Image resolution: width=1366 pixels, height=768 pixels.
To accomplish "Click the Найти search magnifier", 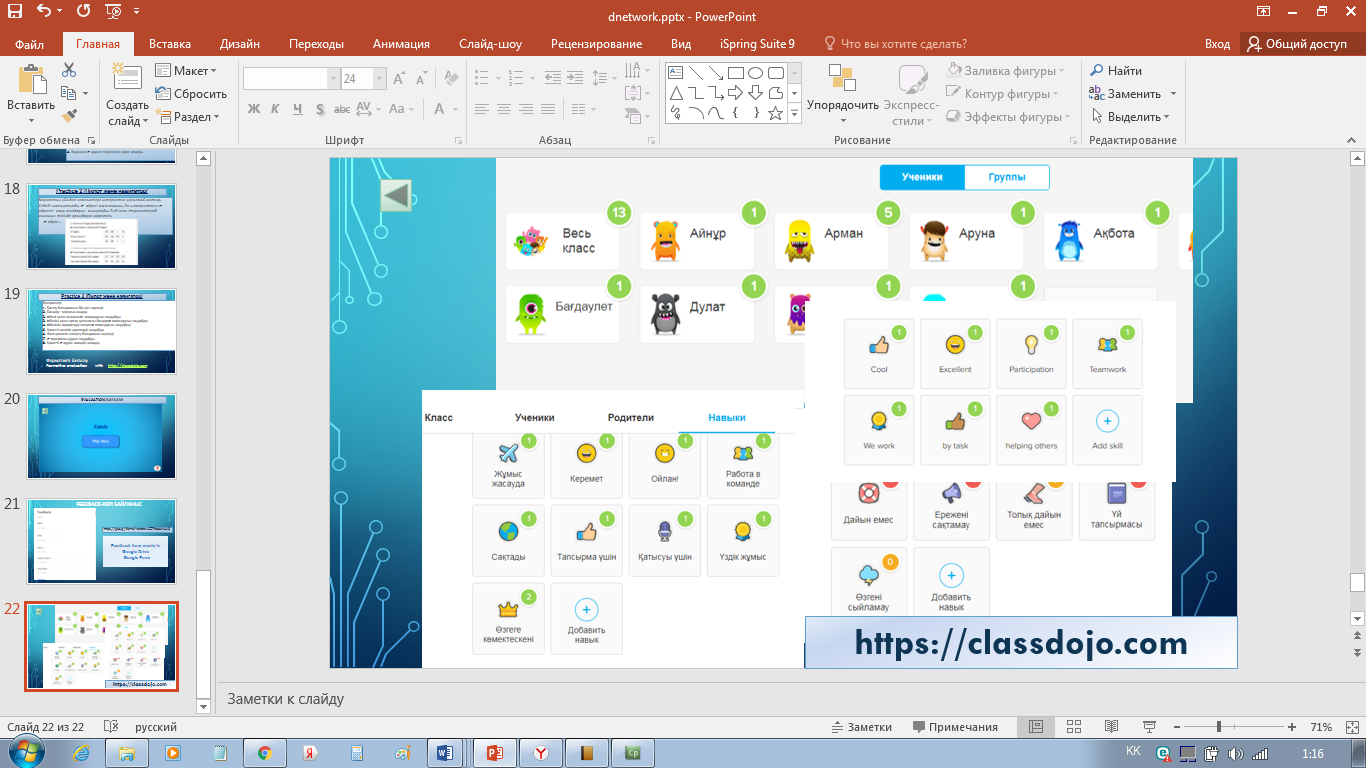I will (x=1096, y=71).
